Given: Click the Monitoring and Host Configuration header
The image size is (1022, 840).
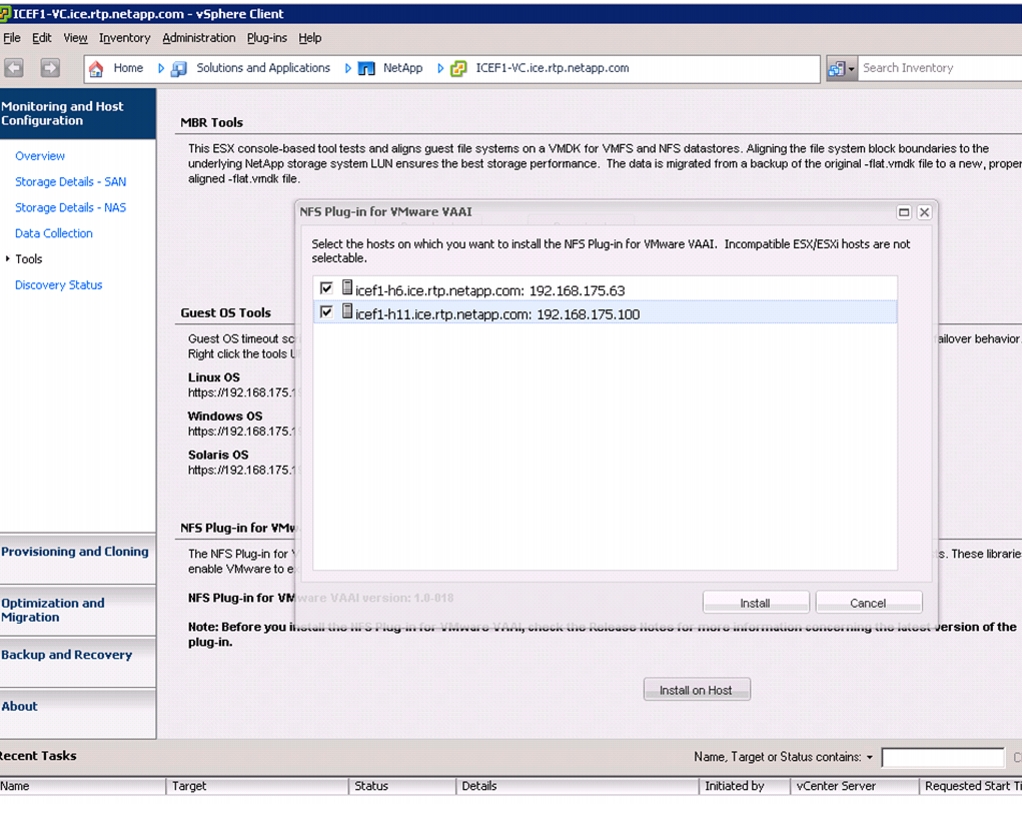Looking at the screenshot, I should [x=78, y=113].
